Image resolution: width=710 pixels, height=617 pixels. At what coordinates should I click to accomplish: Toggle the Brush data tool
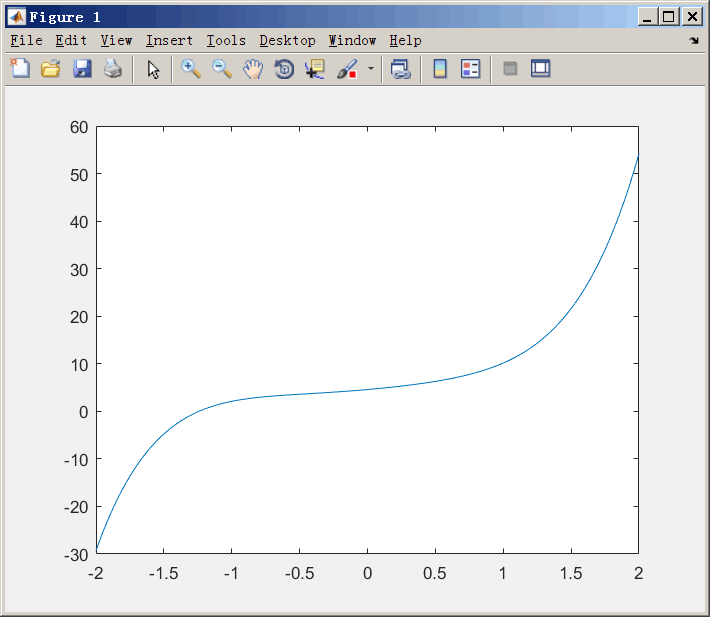347,69
